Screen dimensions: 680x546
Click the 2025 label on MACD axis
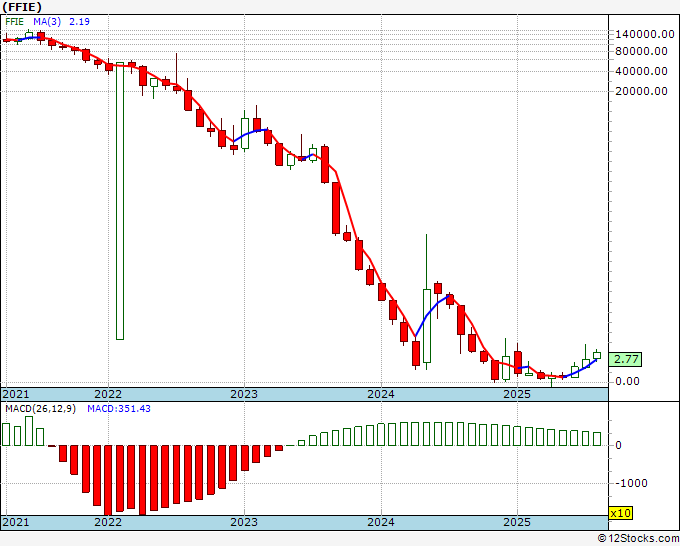(517, 522)
